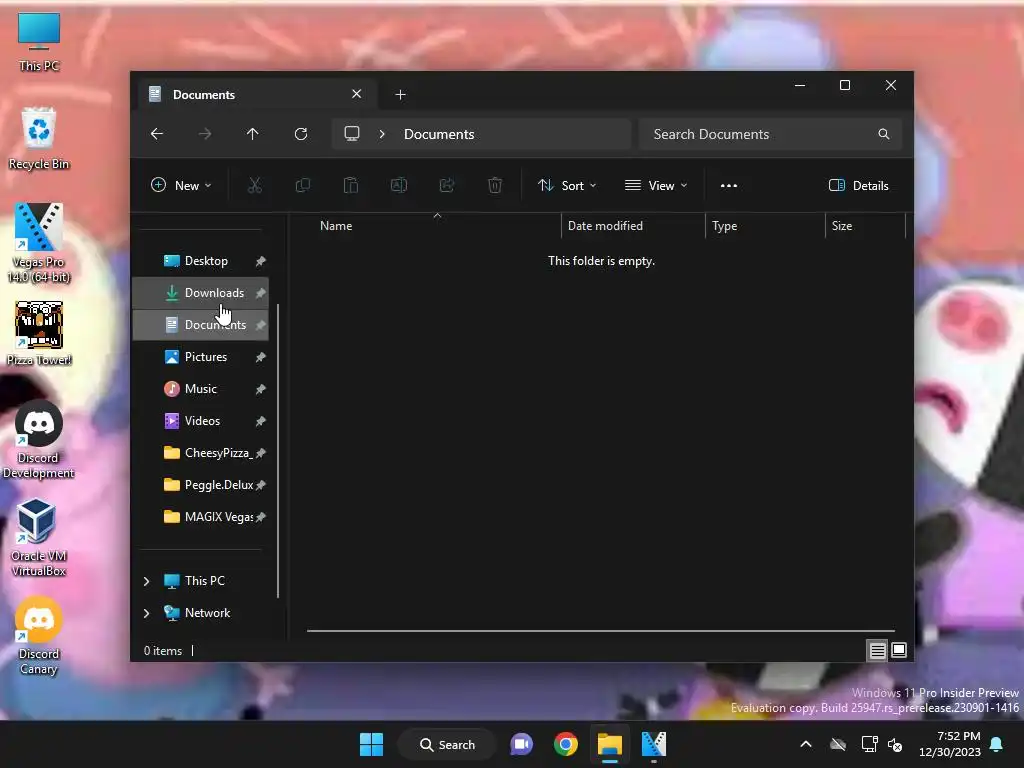Click the Documents breadcrumb in address bar
1024x768 pixels.
click(439, 134)
